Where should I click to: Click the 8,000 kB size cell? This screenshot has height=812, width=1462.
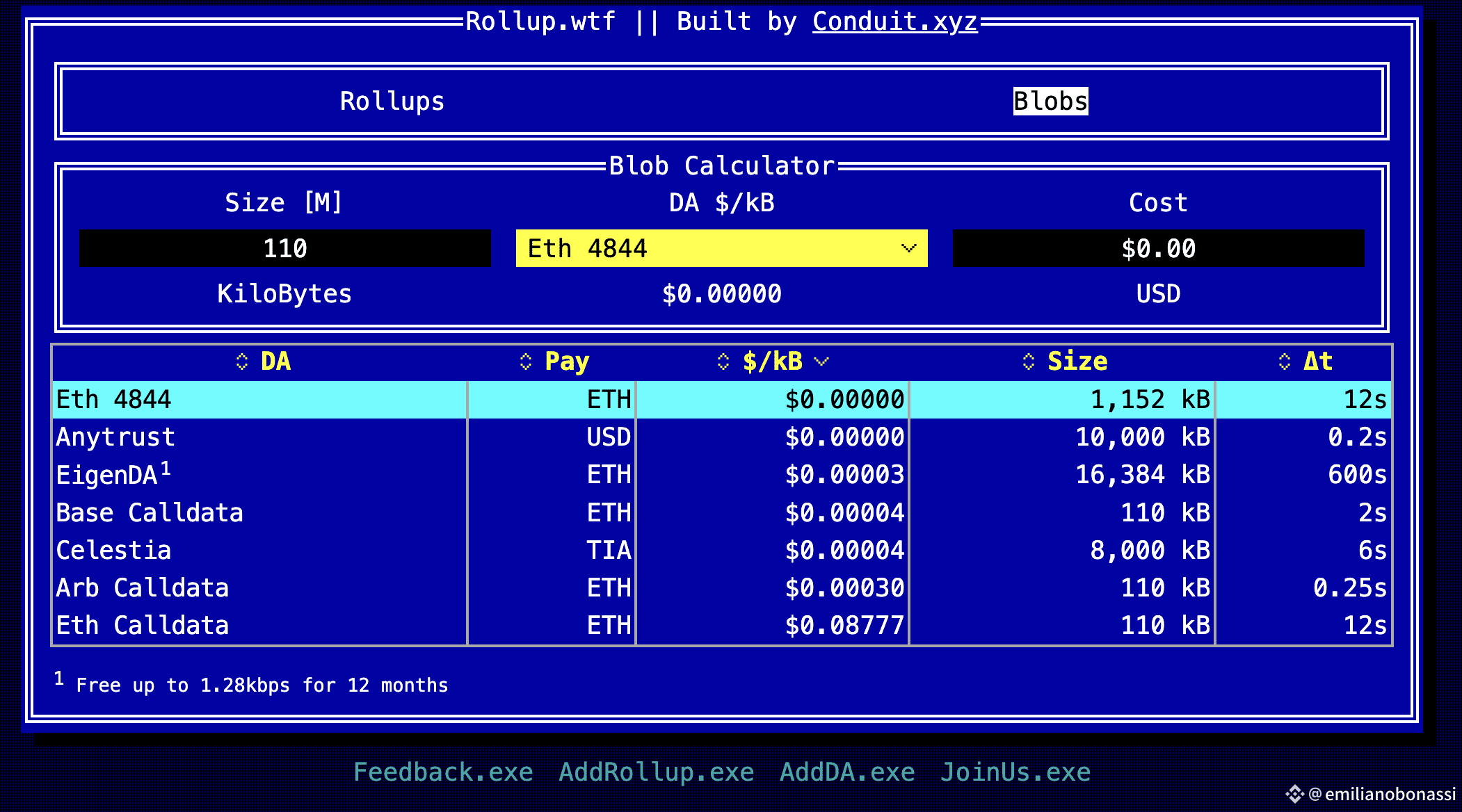tap(1150, 551)
